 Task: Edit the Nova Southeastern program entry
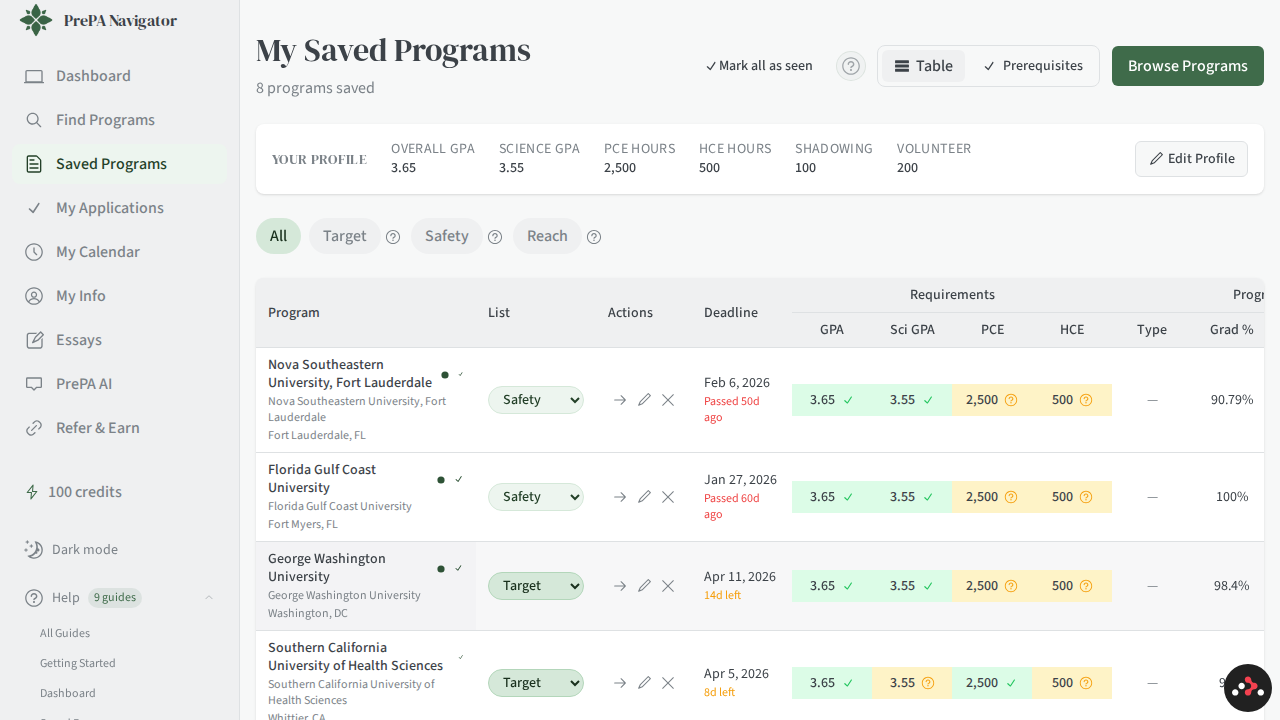pyautogui.click(x=644, y=400)
